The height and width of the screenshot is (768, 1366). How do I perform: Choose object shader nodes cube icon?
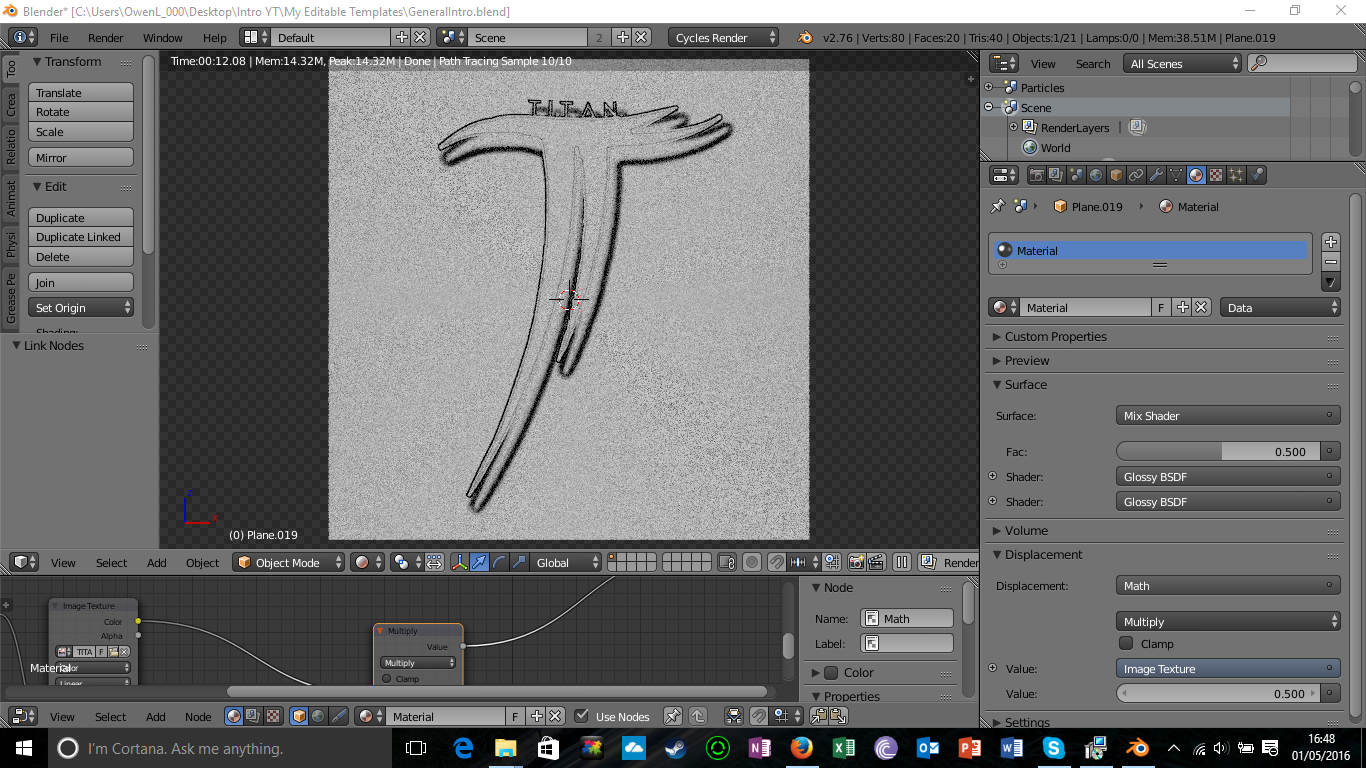(299, 716)
